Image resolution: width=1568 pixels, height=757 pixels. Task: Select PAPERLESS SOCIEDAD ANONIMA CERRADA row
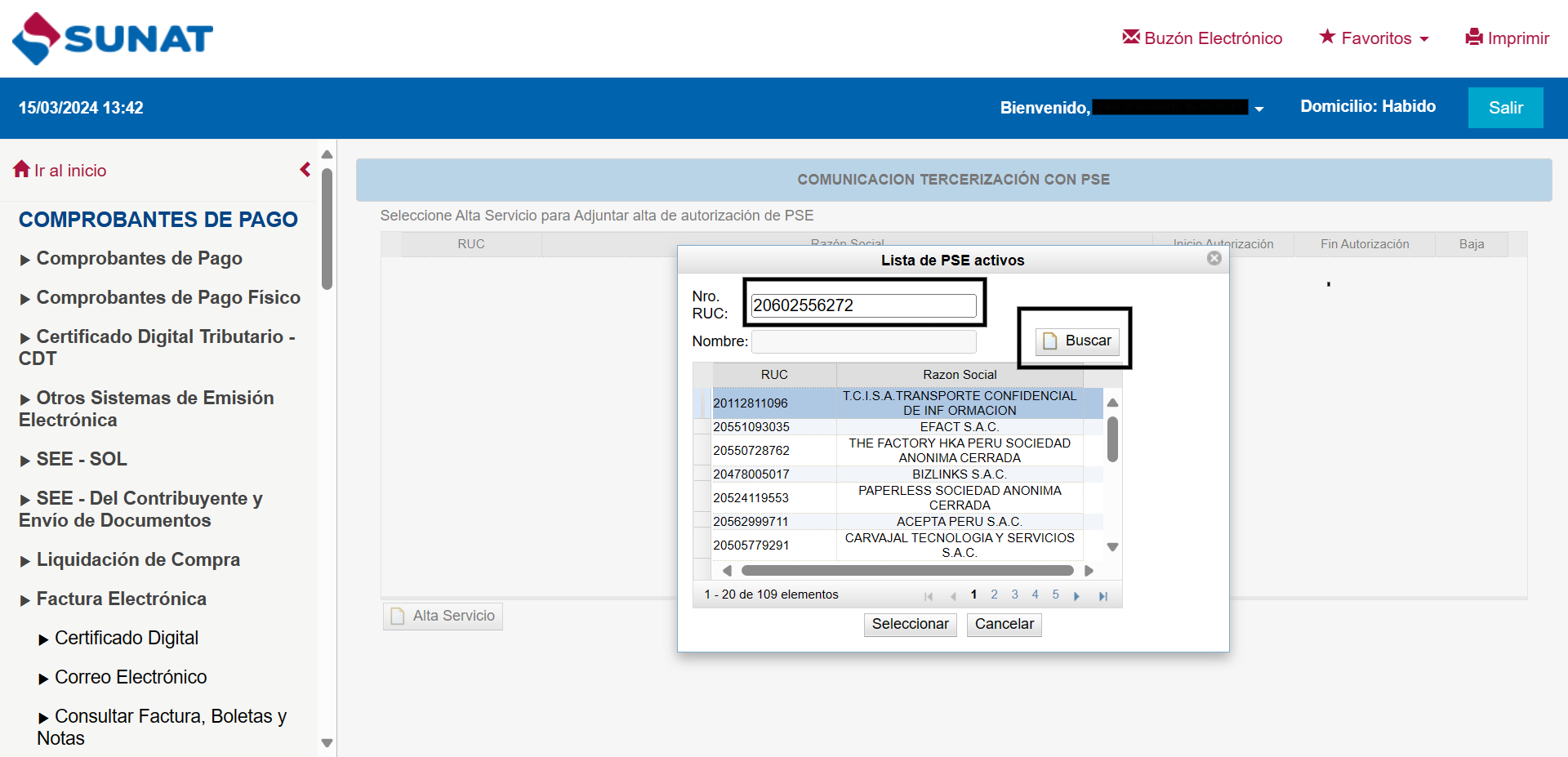[x=898, y=498]
